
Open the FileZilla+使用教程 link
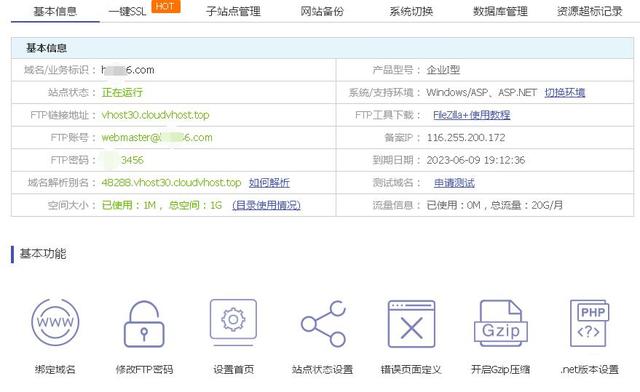pos(471,115)
